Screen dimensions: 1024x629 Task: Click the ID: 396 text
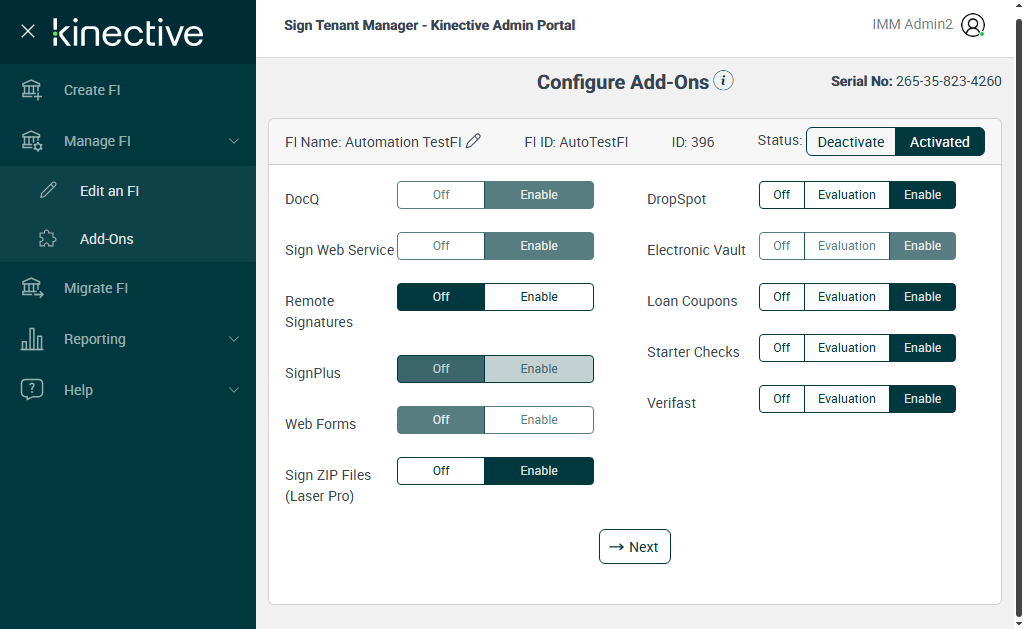click(693, 142)
